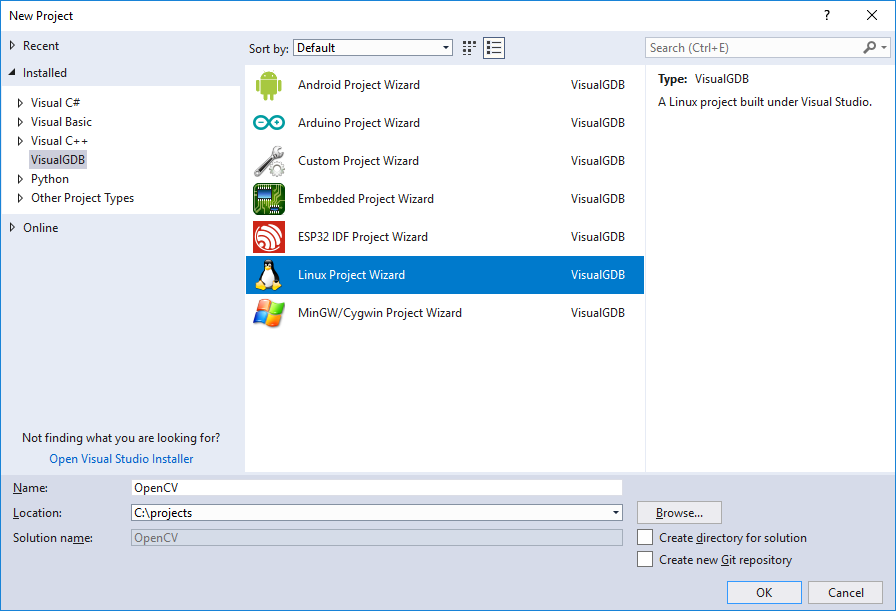The image size is (896, 611).
Task: Click the Visual C++ tree label
Action: click(59, 141)
